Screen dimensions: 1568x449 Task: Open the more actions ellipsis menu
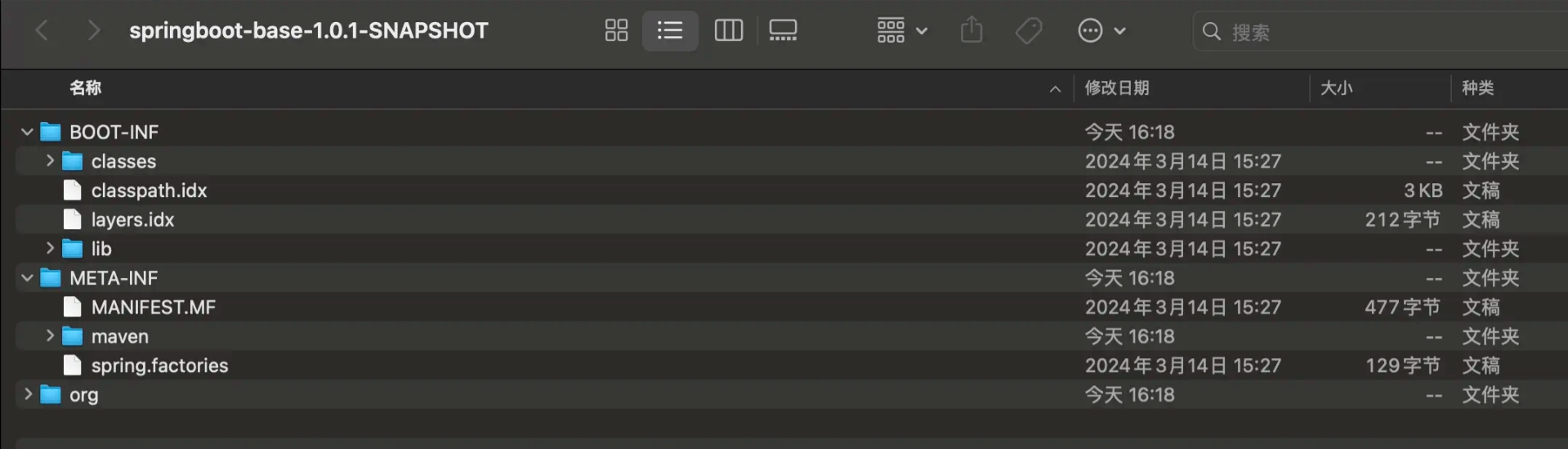coord(1101,31)
